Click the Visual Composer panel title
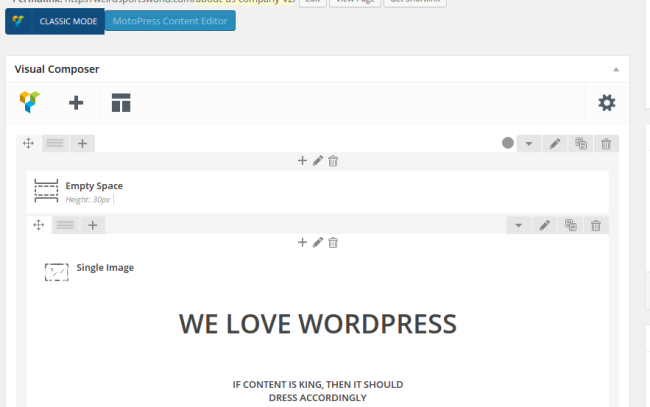 point(57,69)
